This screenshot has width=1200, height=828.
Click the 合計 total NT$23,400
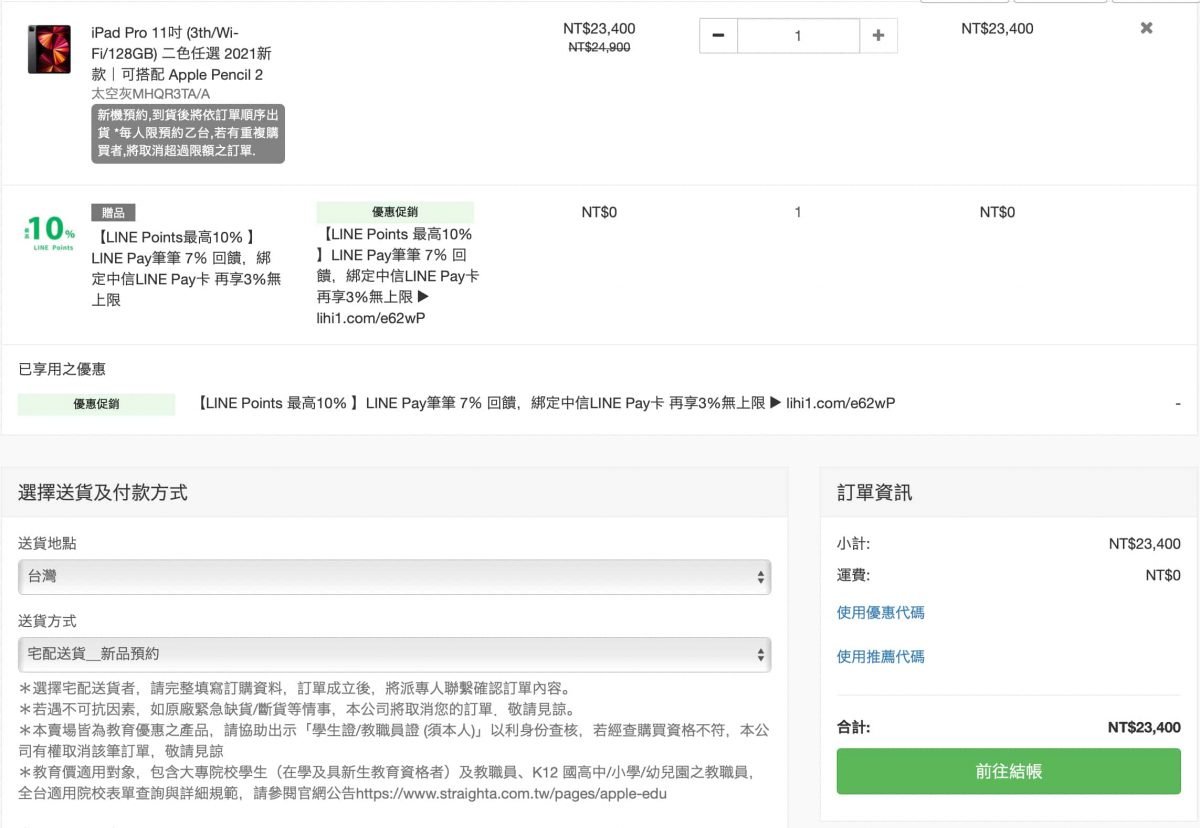point(1144,727)
